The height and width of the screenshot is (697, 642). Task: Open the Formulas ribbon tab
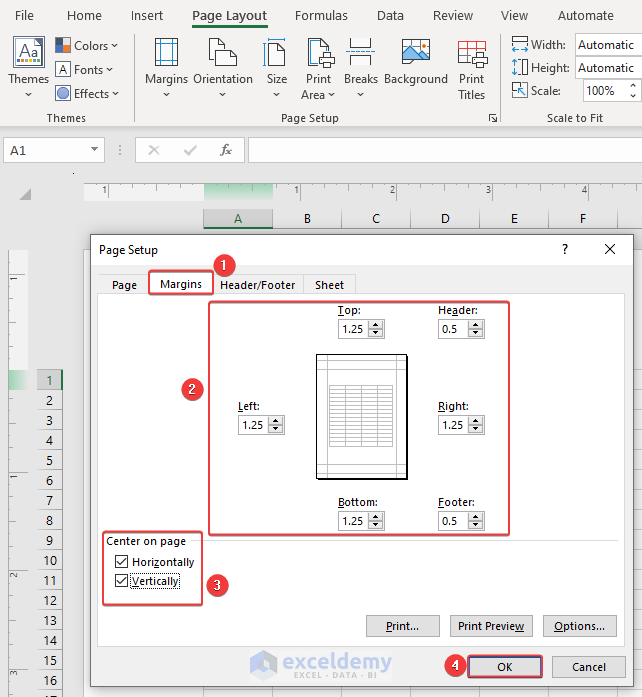tap(321, 16)
